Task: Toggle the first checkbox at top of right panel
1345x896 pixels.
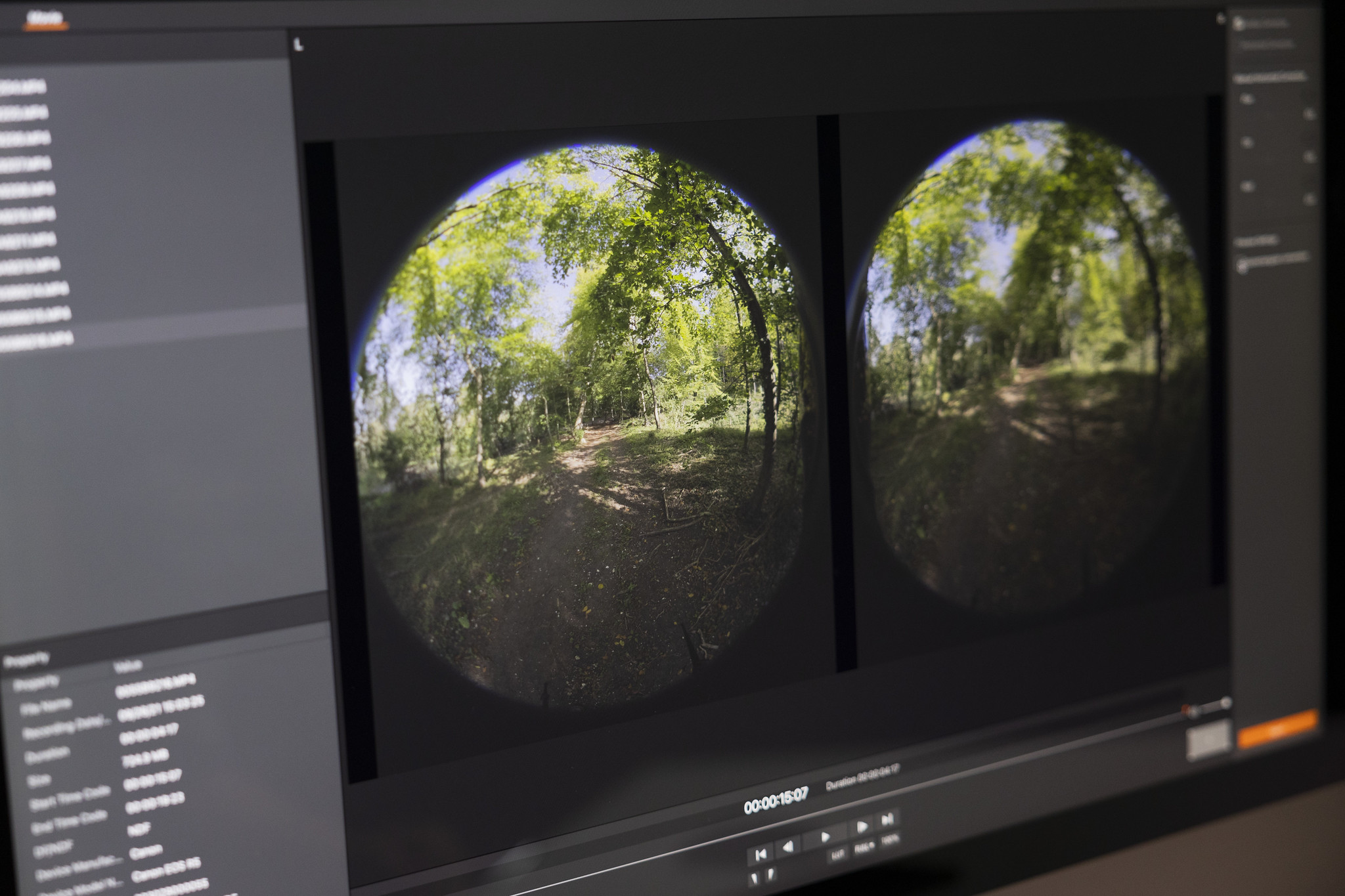Action: coord(1239,24)
